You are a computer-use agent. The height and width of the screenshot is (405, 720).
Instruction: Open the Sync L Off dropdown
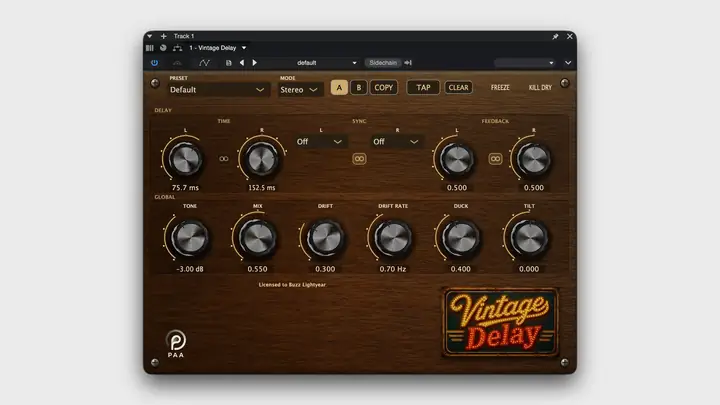(x=320, y=141)
